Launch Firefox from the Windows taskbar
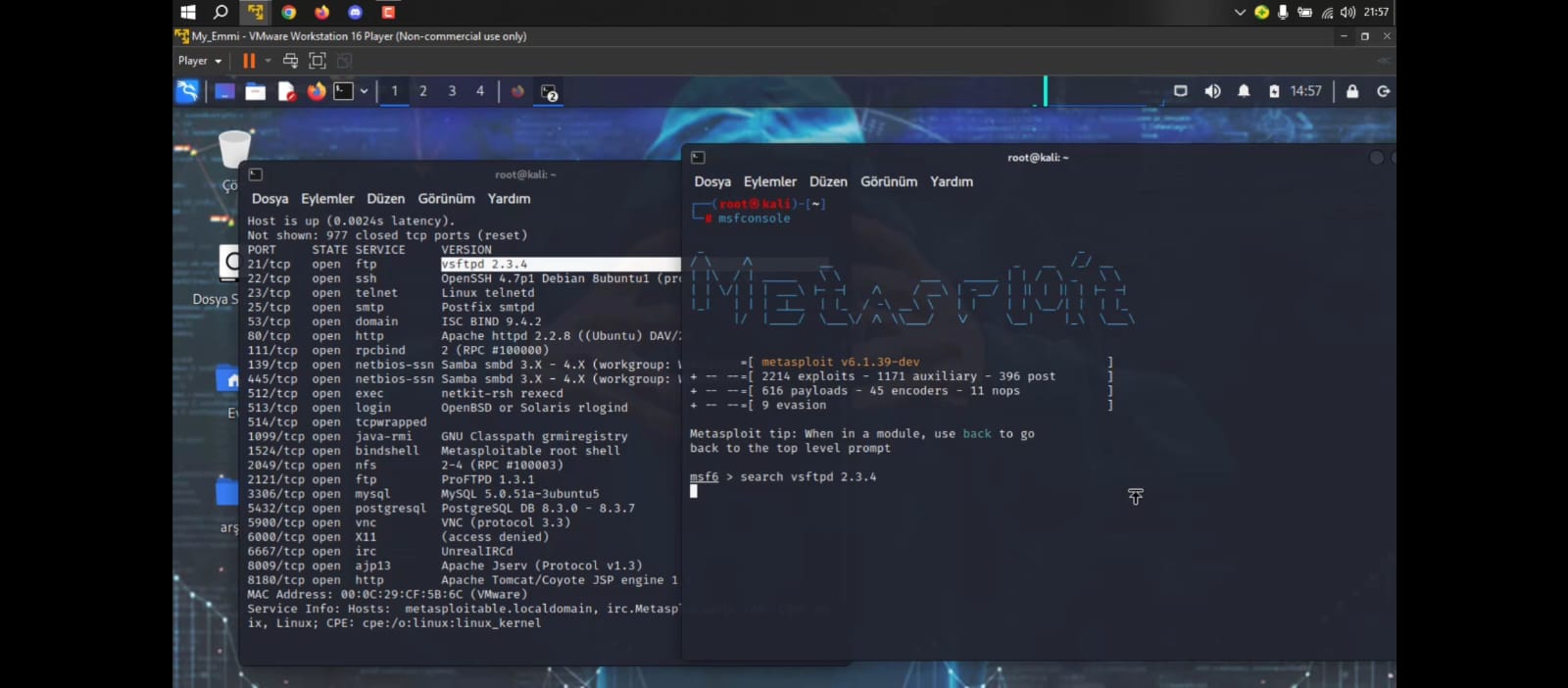The height and width of the screenshot is (688, 1568). pyautogui.click(x=321, y=12)
